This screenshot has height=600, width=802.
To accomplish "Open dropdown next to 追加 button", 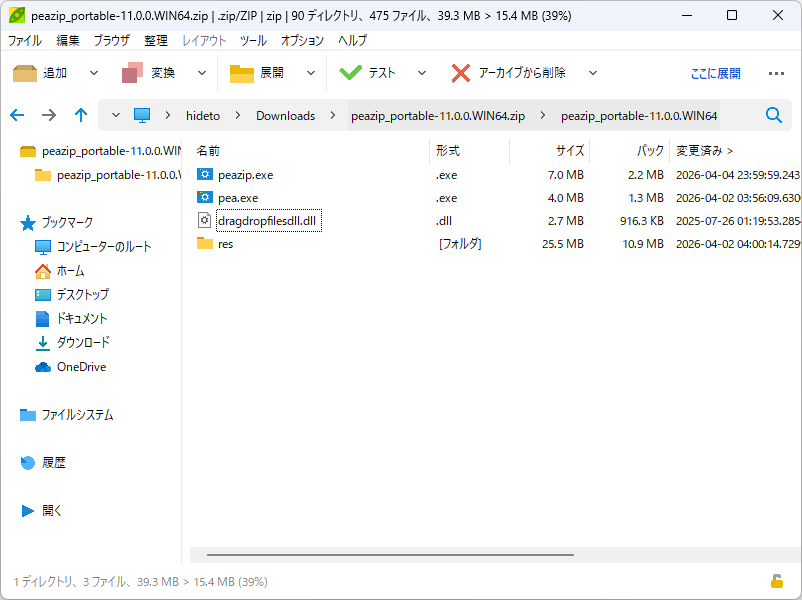I will (92, 72).
